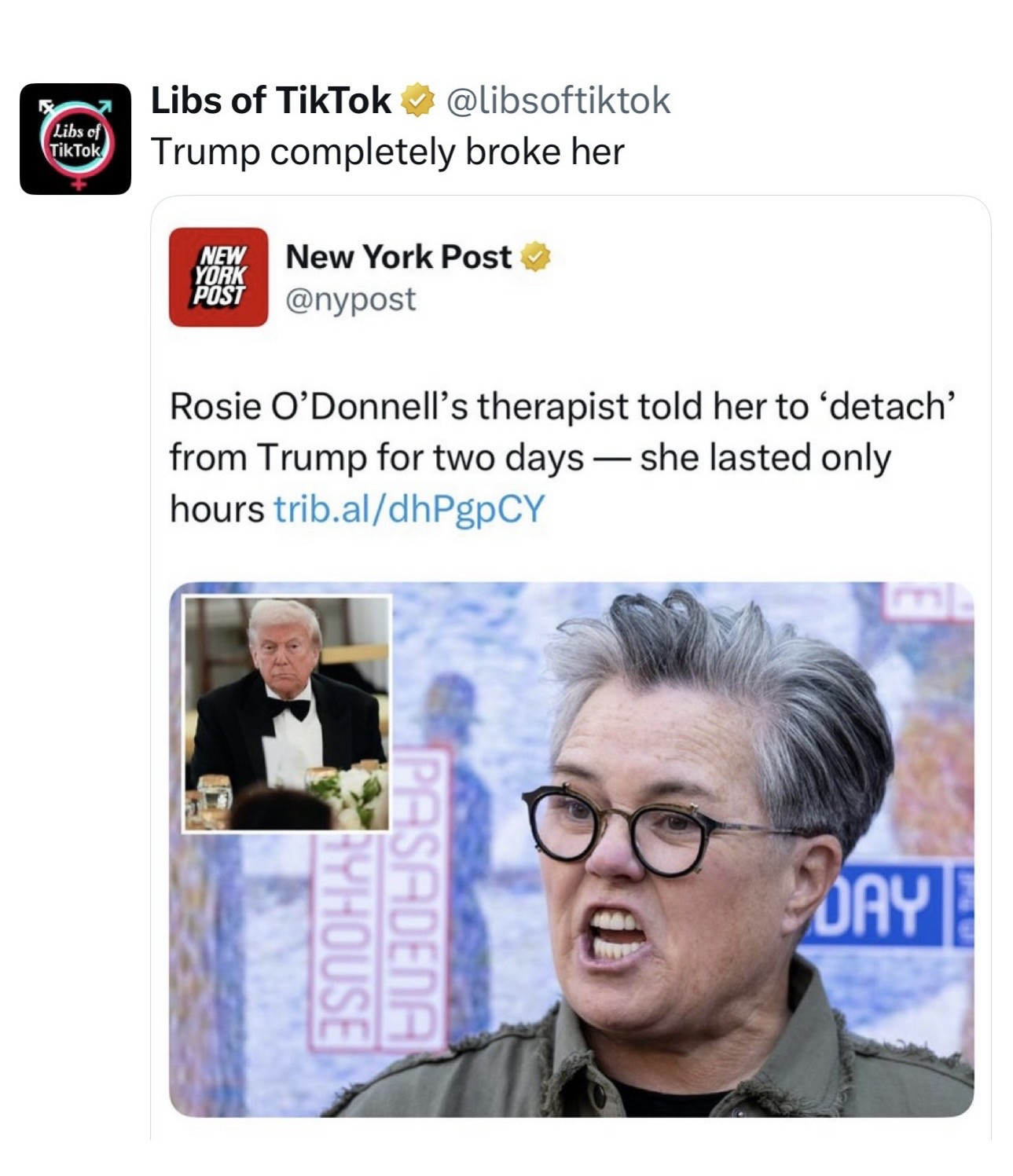
Task: Click gold verified badge beside Libs of TikTok
Action: click(417, 101)
